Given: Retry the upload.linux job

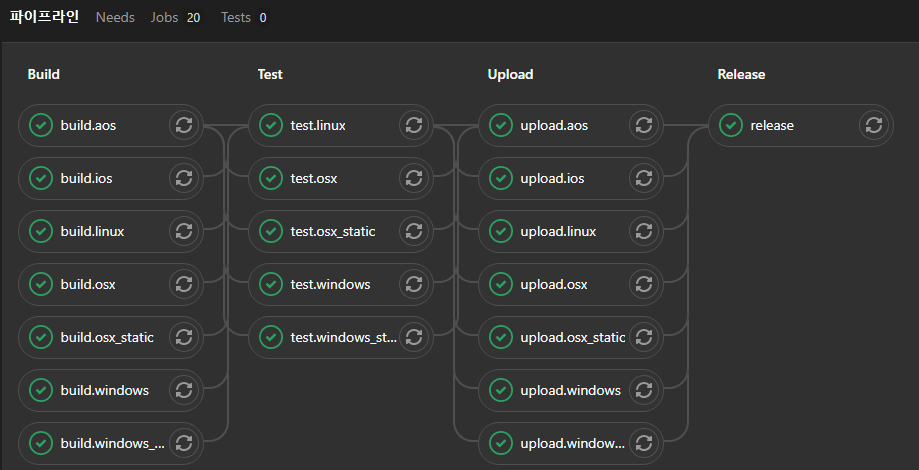Looking at the screenshot, I should click(x=644, y=231).
